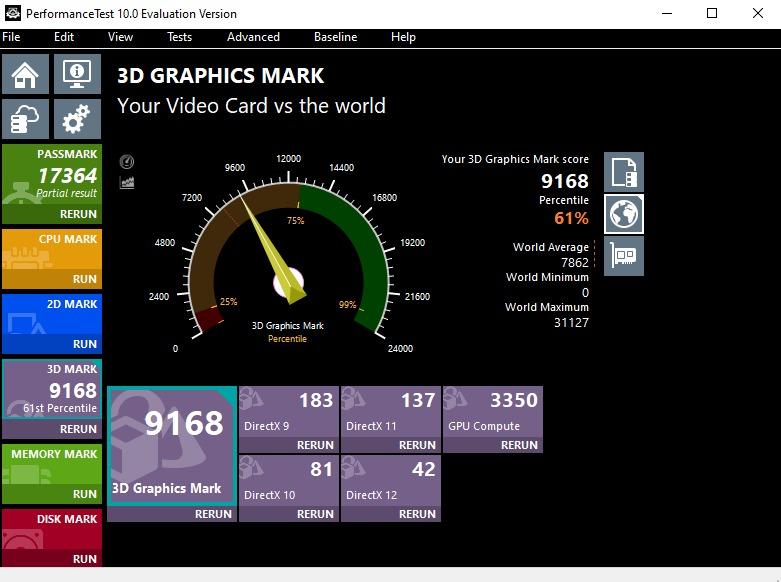Open the Advanced menu
This screenshot has height=582, width=781.
point(253,37)
